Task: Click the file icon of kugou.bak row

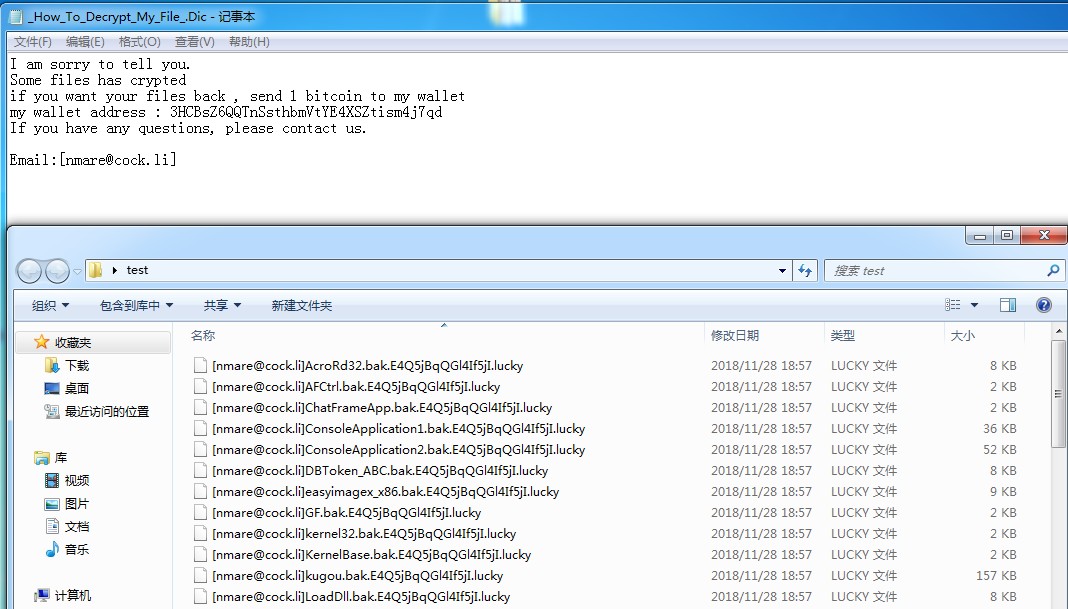Action: click(x=200, y=576)
